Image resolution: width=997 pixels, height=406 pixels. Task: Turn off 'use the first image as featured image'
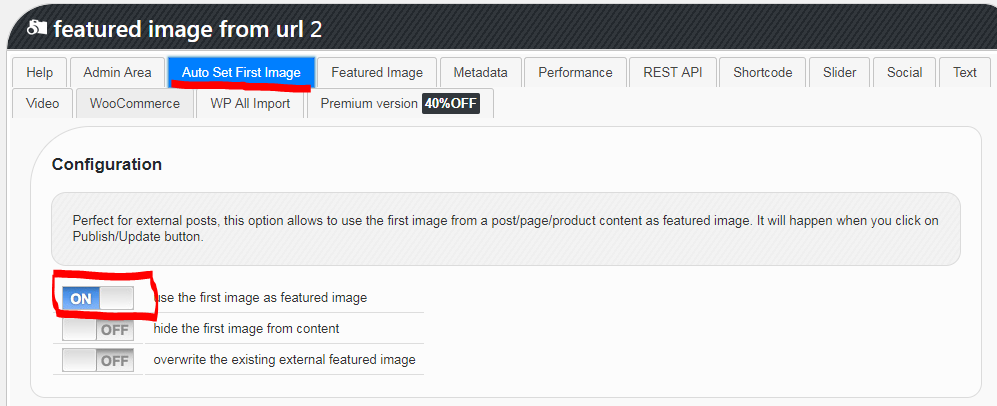98,298
